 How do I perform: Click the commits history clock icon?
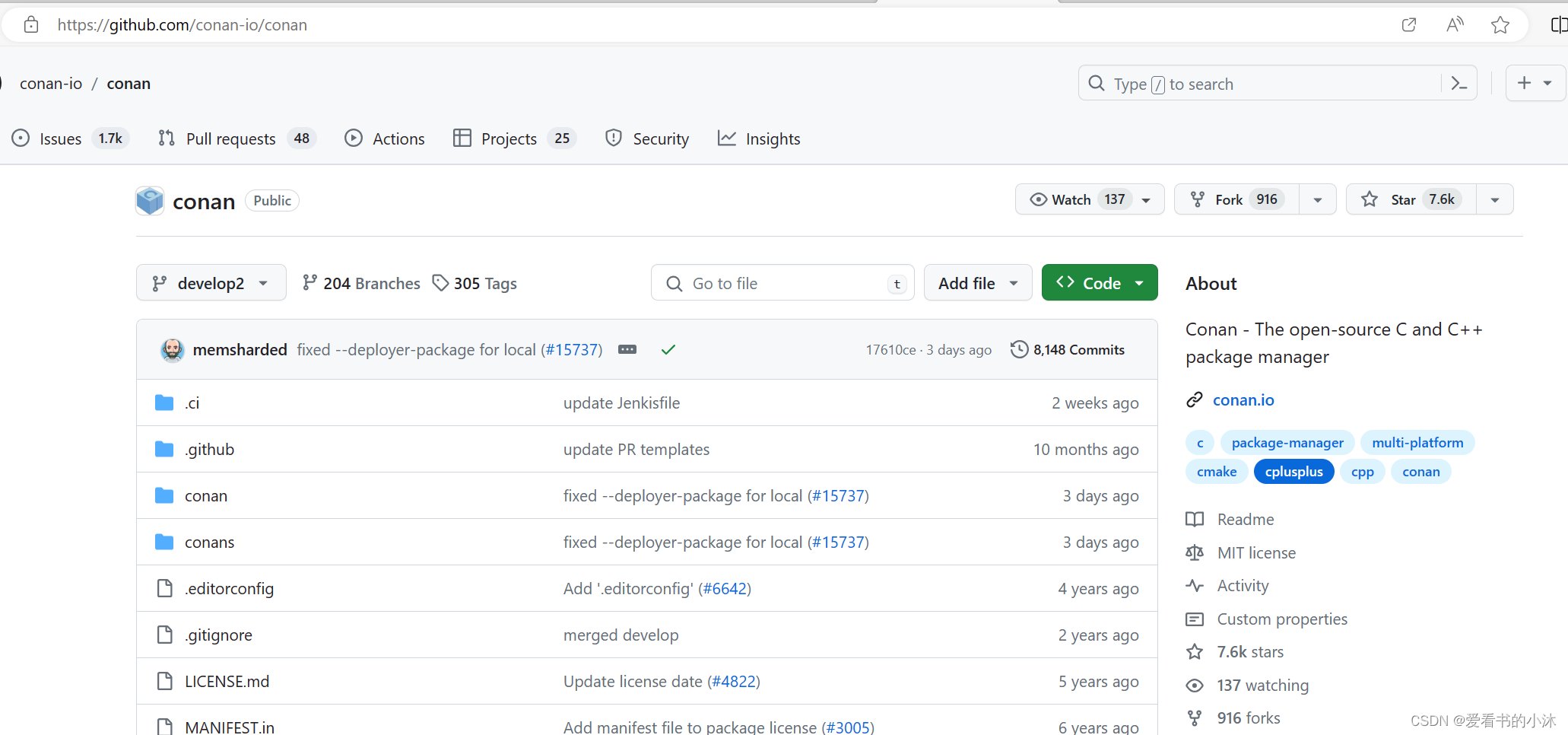pos(1019,349)
